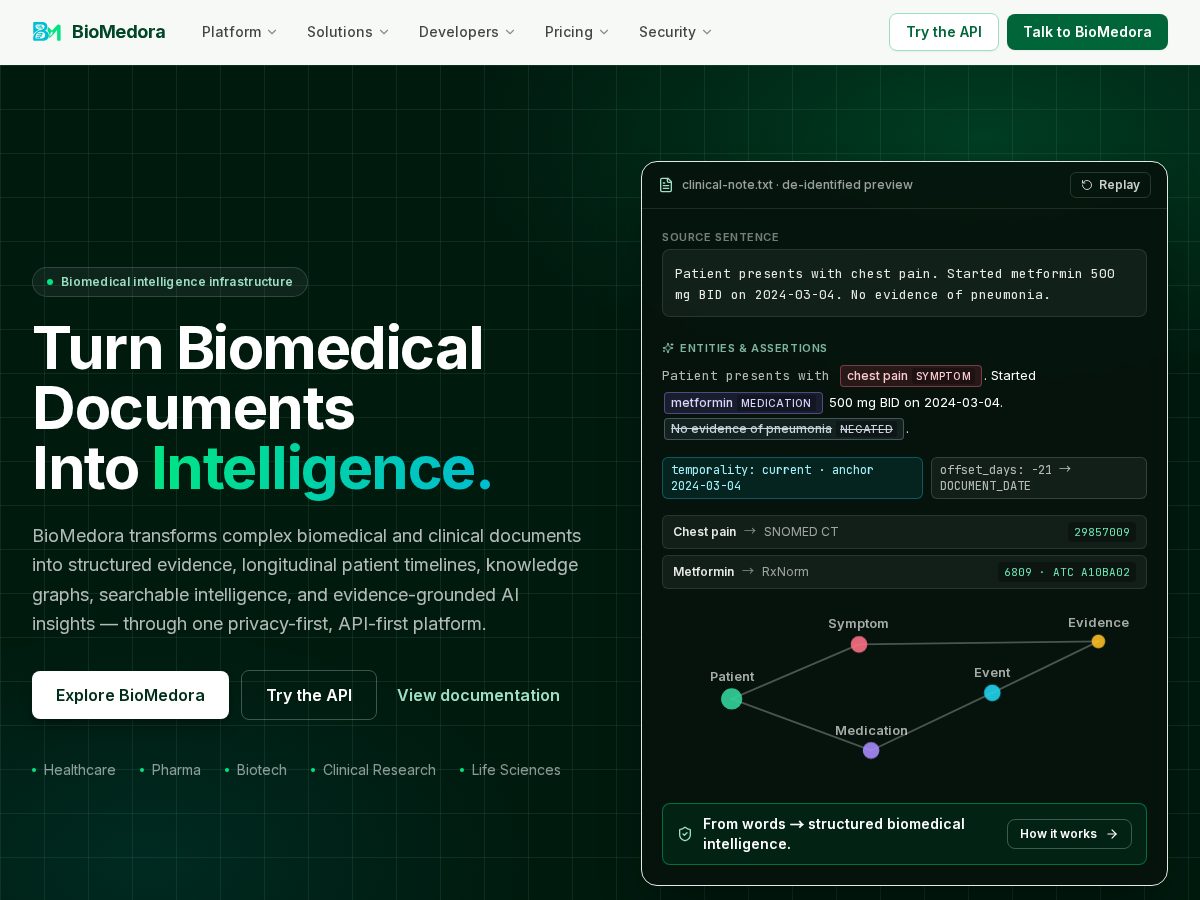Click the circular replay arrow icon

[1087, 185]
